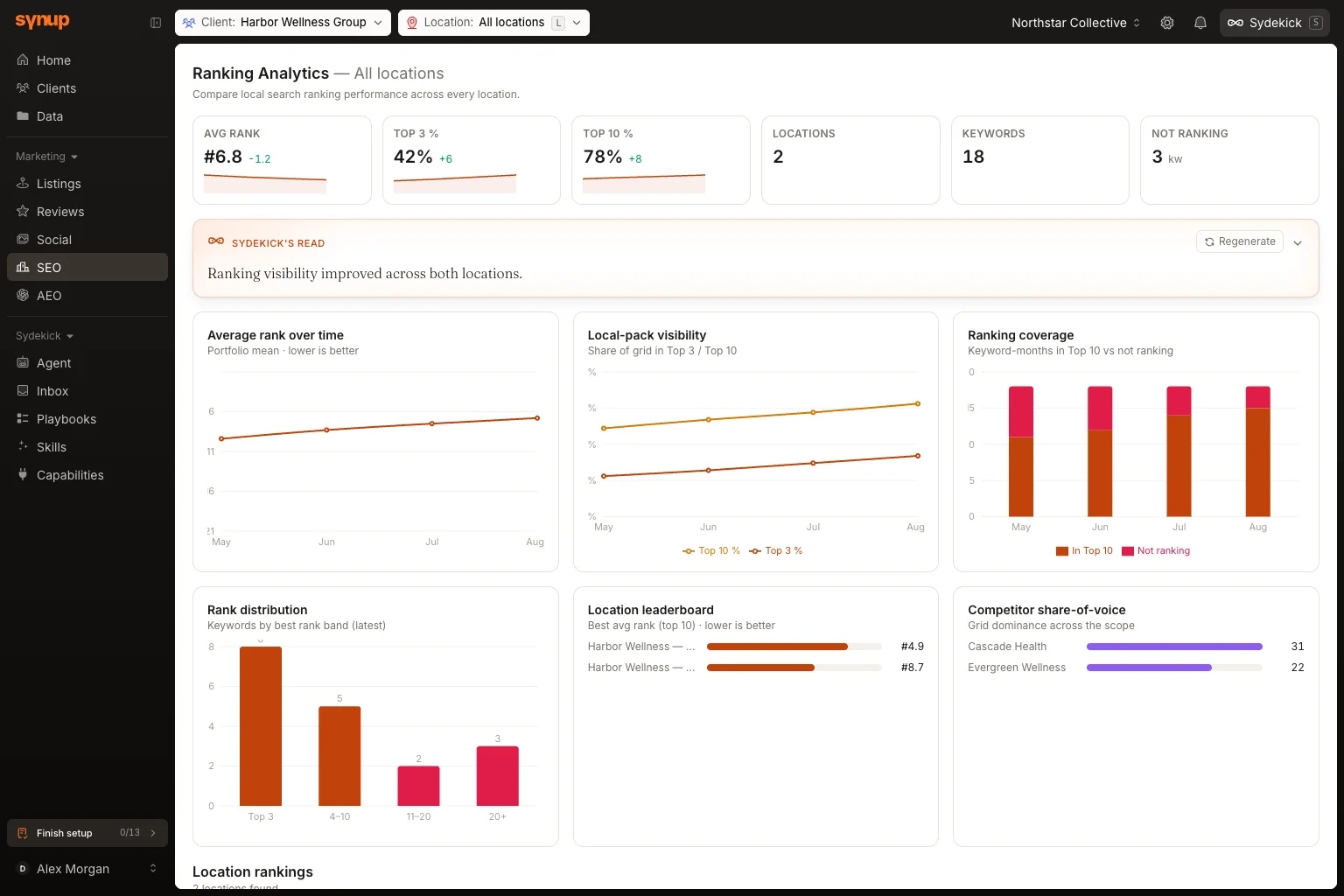Open Client Harbor Wellness Group dropdown
This screenshot has width=1344, height=896.
(x=283, y=23)
